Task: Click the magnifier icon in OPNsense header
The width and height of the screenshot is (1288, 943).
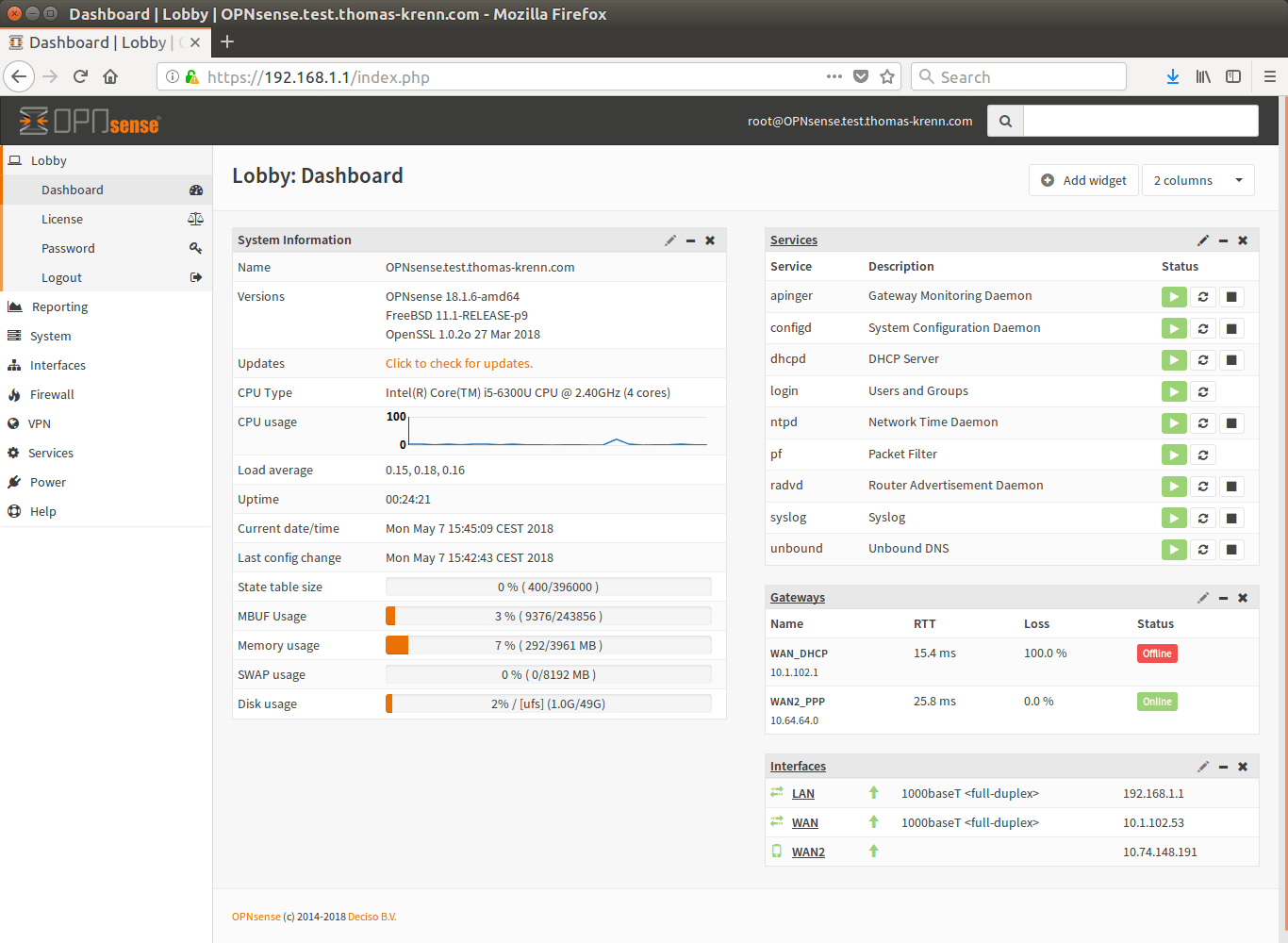Action: tap(1005, 121)
